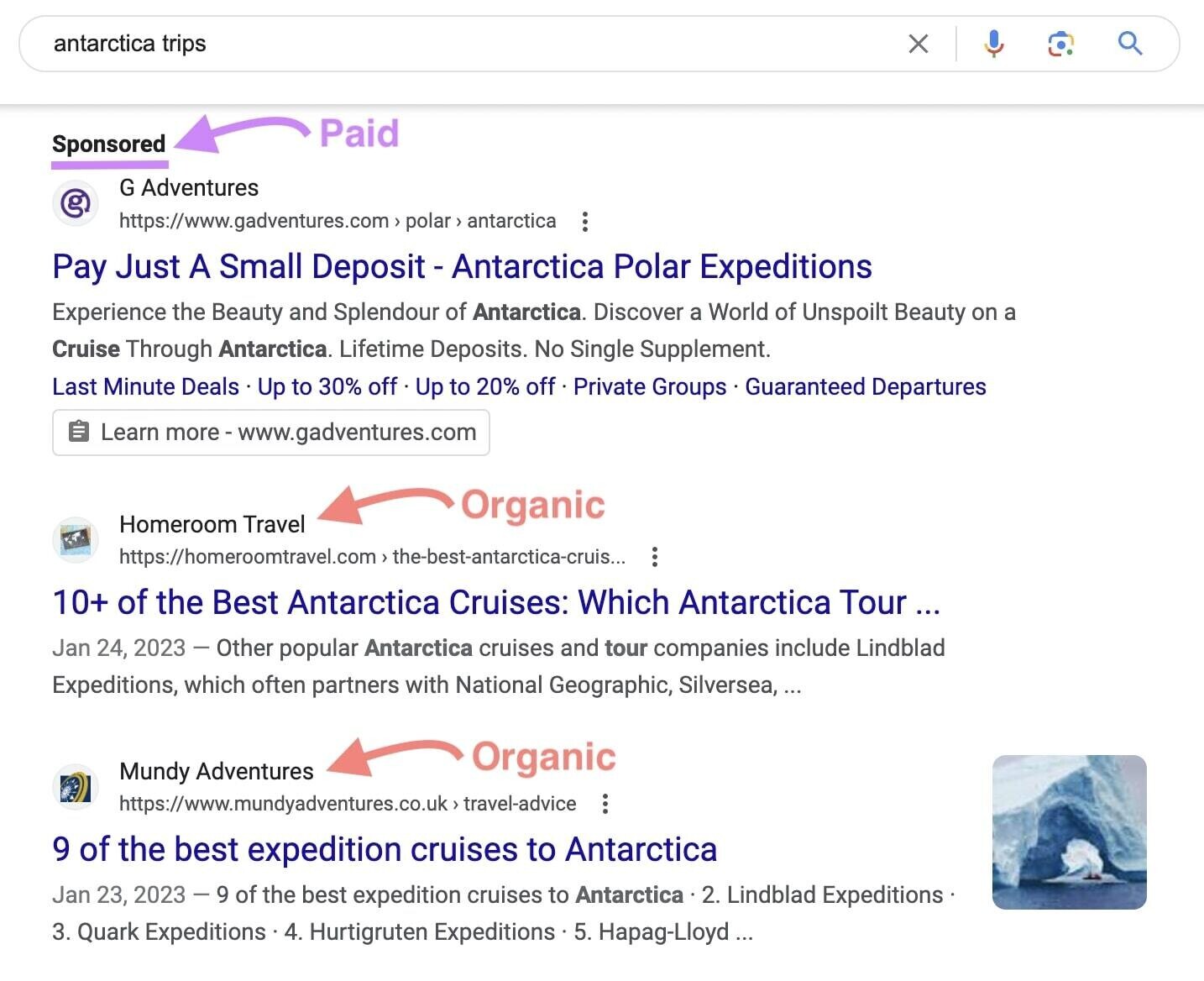Click the 'Sponsored' label
Screen dimensions: 1204x981
tap(109, 144)
